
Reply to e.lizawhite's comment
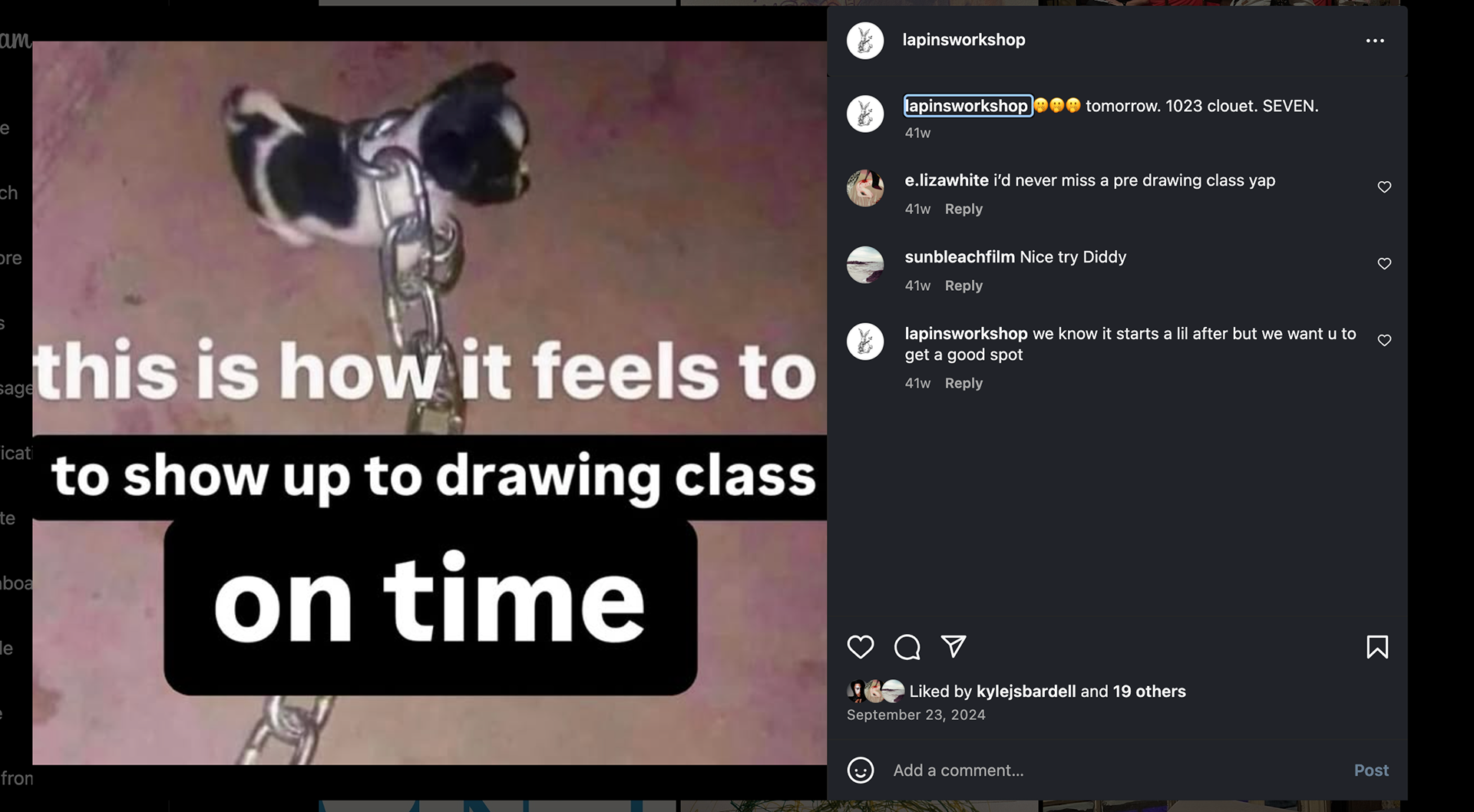click(963, 209)
